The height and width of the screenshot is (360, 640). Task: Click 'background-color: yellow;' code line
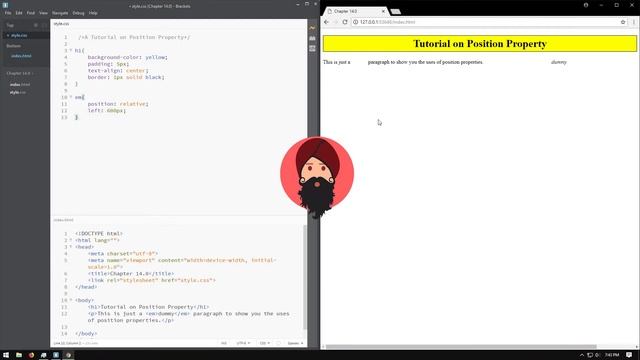tap(127, 57)
